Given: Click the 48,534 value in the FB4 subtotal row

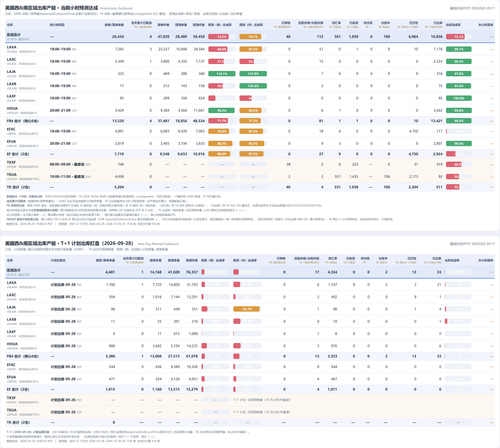Looking at the screenshot, I should (199, 121).
